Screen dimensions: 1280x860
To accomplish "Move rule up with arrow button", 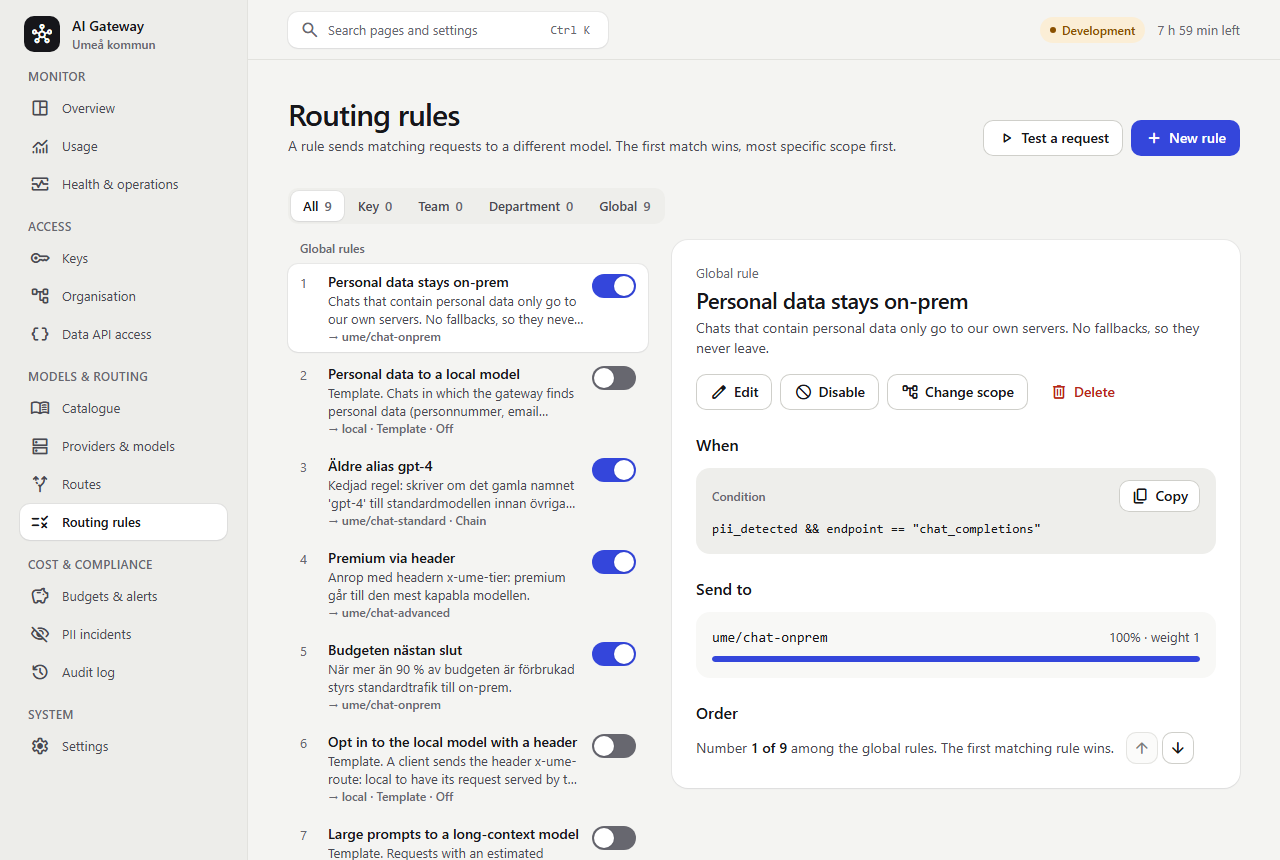I will (x=1142, y=748).
